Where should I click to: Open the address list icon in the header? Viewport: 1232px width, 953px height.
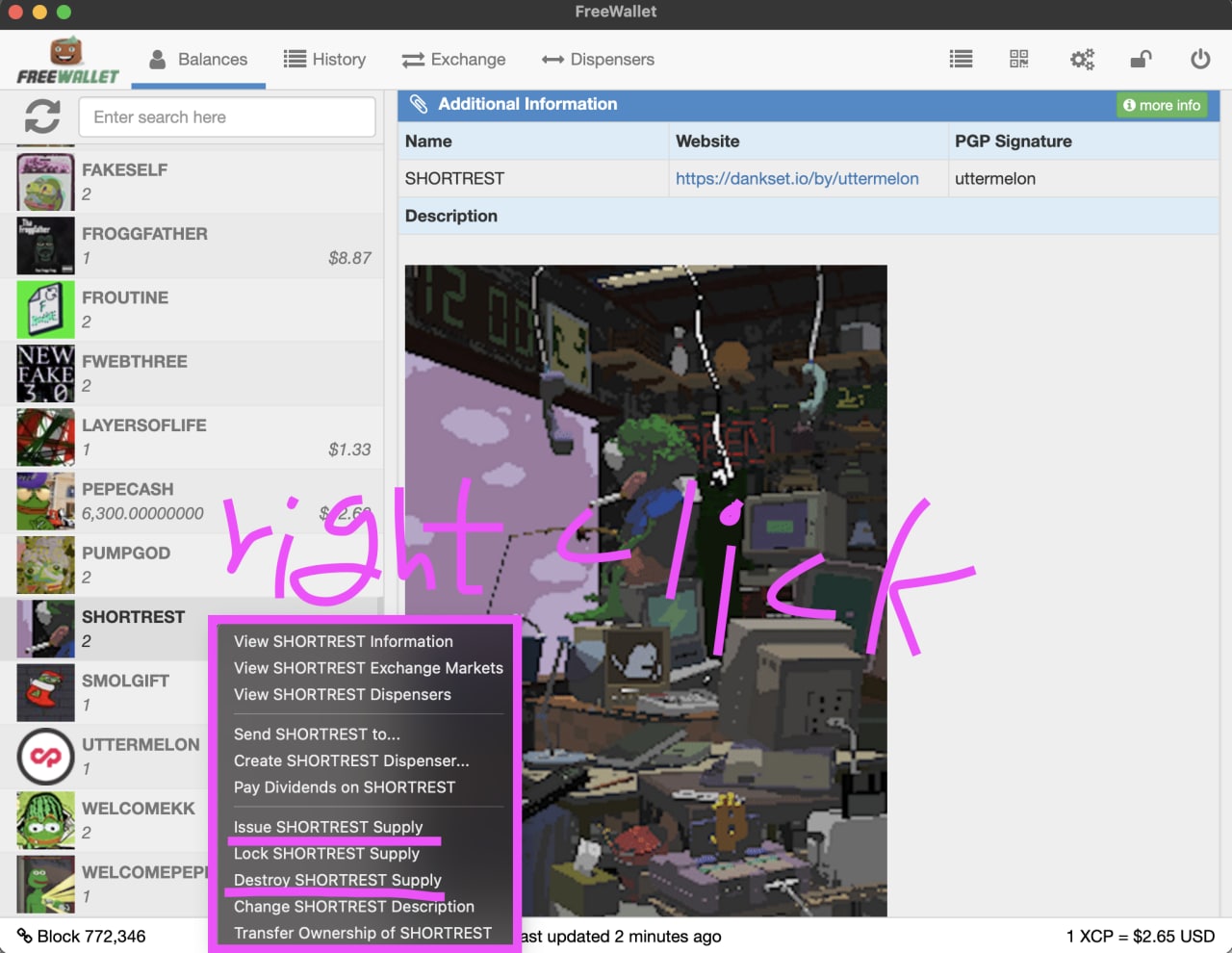[961, 60]
